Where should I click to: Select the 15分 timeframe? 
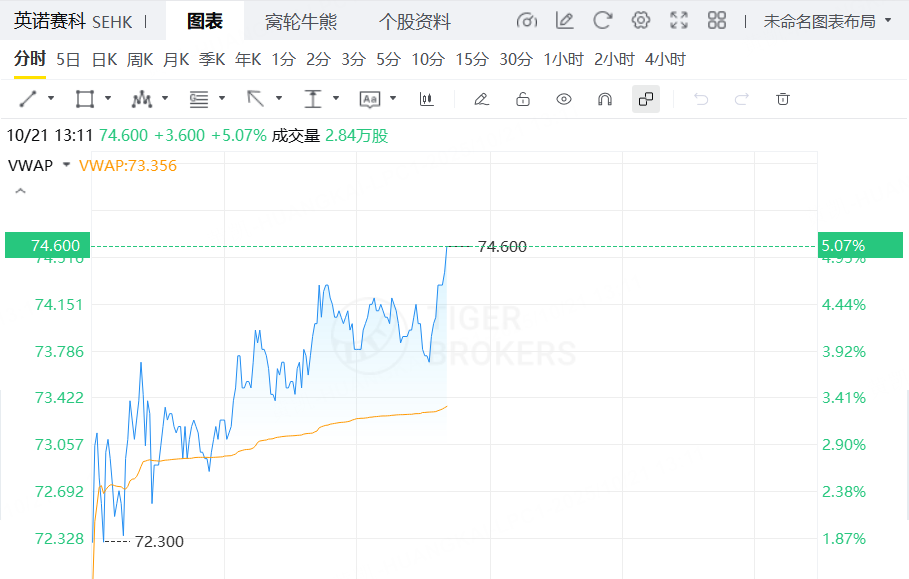(x=472, y=59)
